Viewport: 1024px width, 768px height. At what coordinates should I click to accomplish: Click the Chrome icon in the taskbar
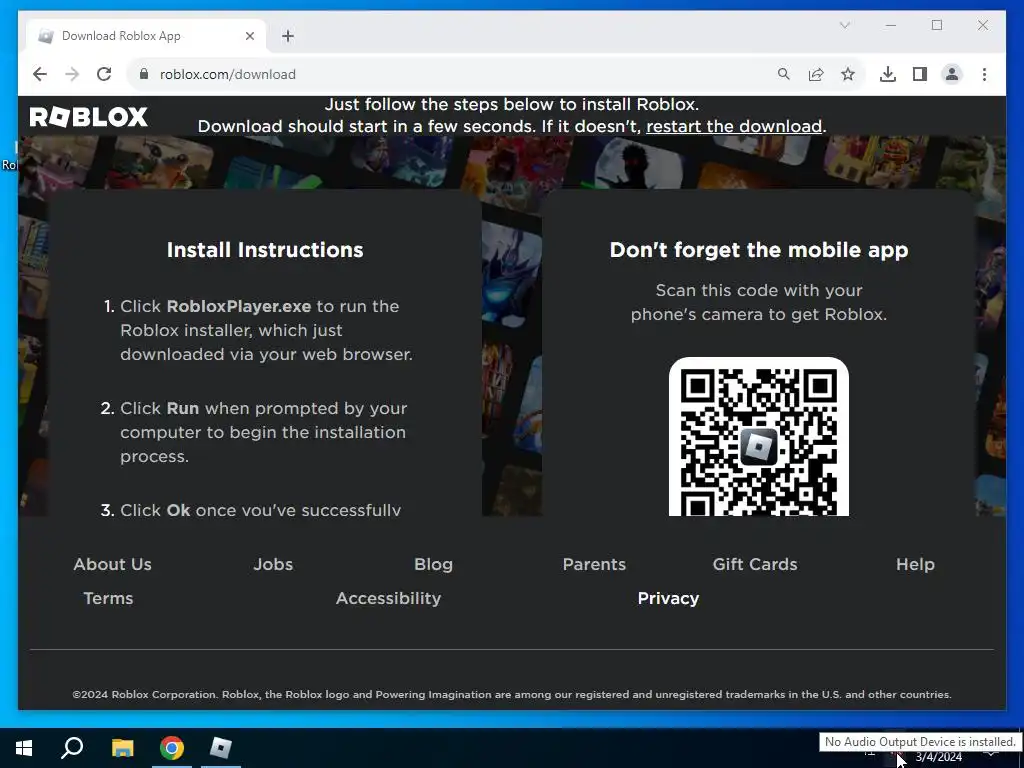click(x=172, y=748)
